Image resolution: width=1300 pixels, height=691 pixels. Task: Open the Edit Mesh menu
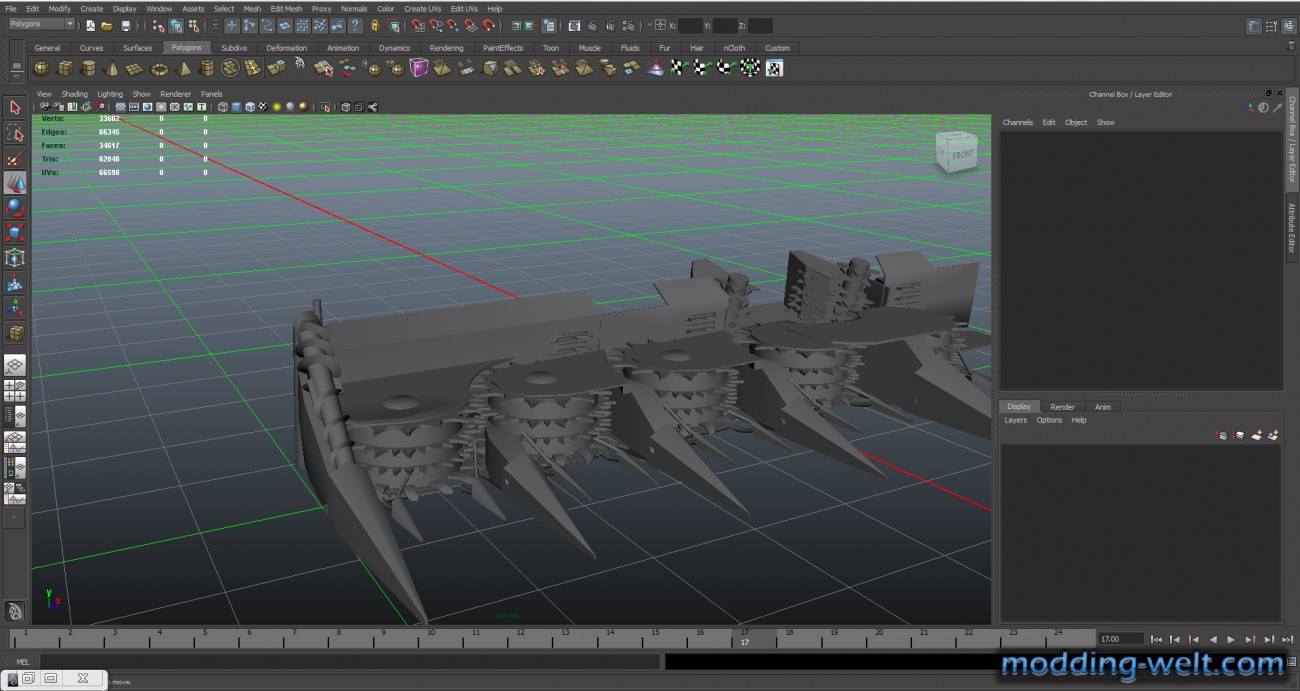tap(286, 9)
